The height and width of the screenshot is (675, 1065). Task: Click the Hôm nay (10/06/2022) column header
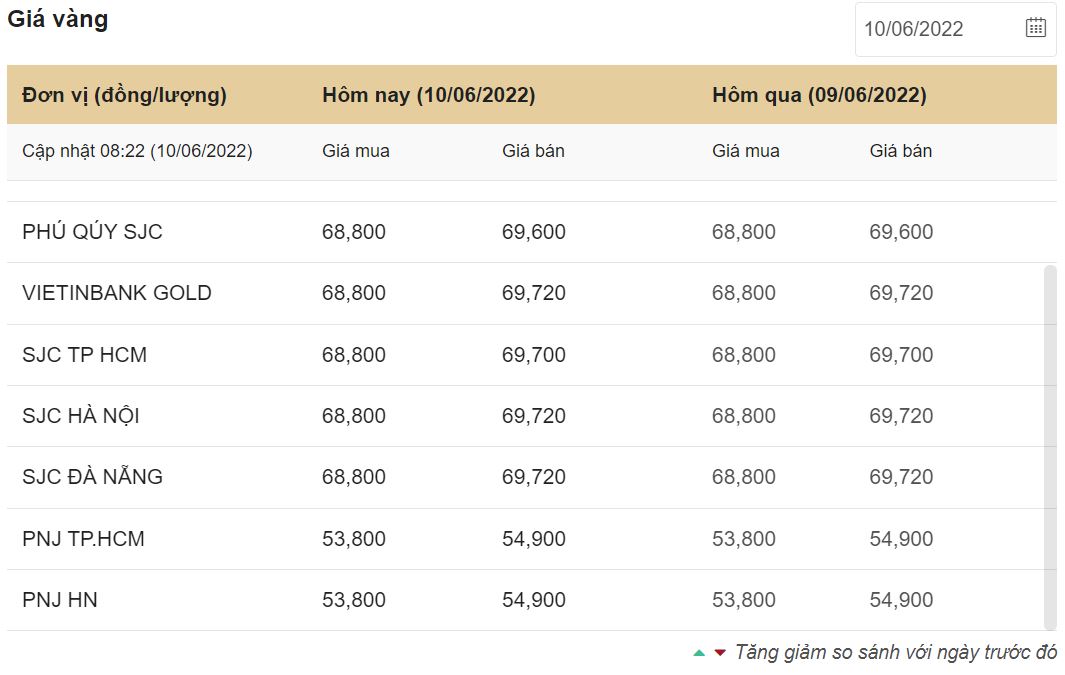pyautogui.click(x=428, y=95)
